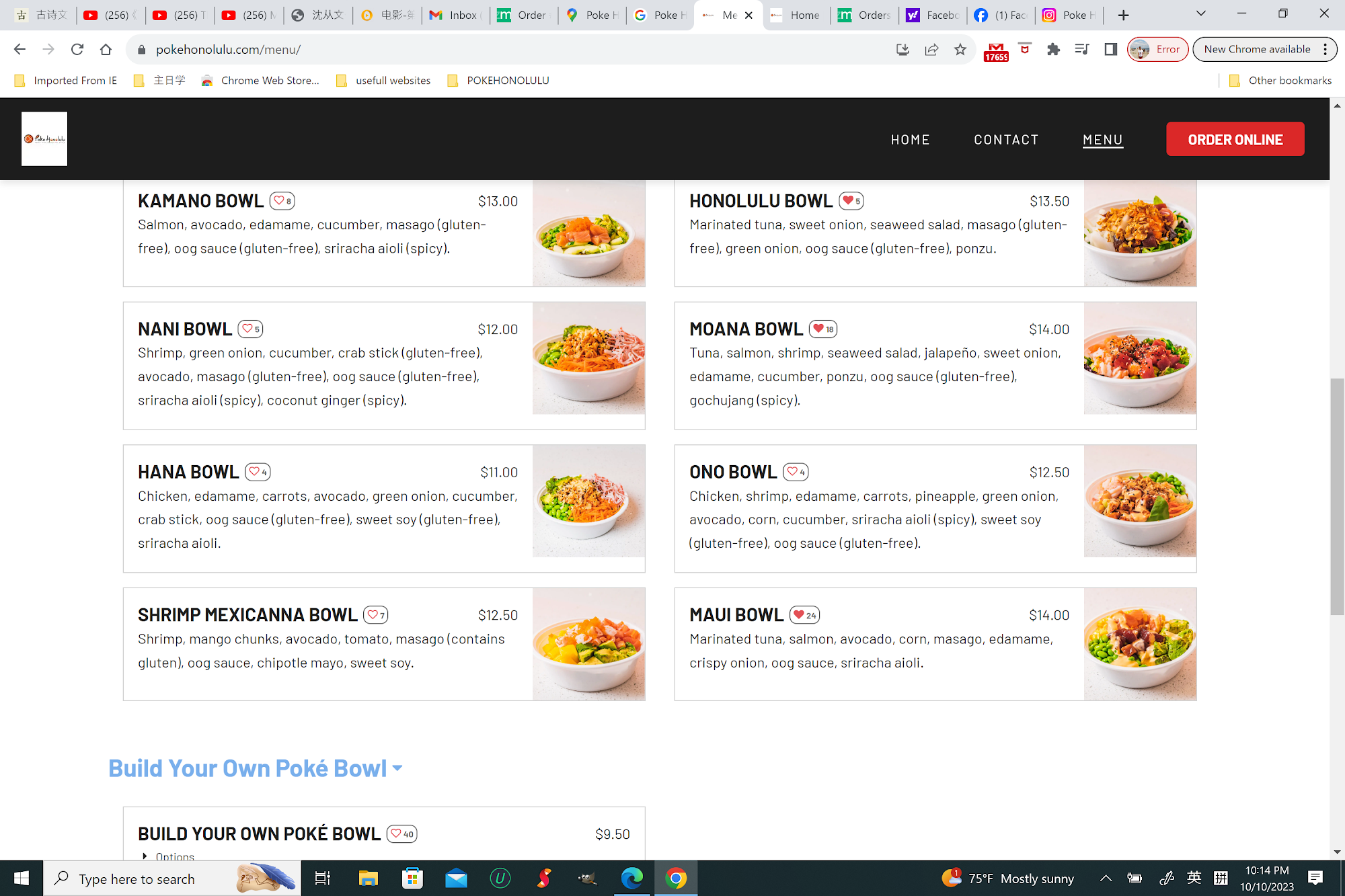Open the side panel icon

click(x=1110, y=49)
